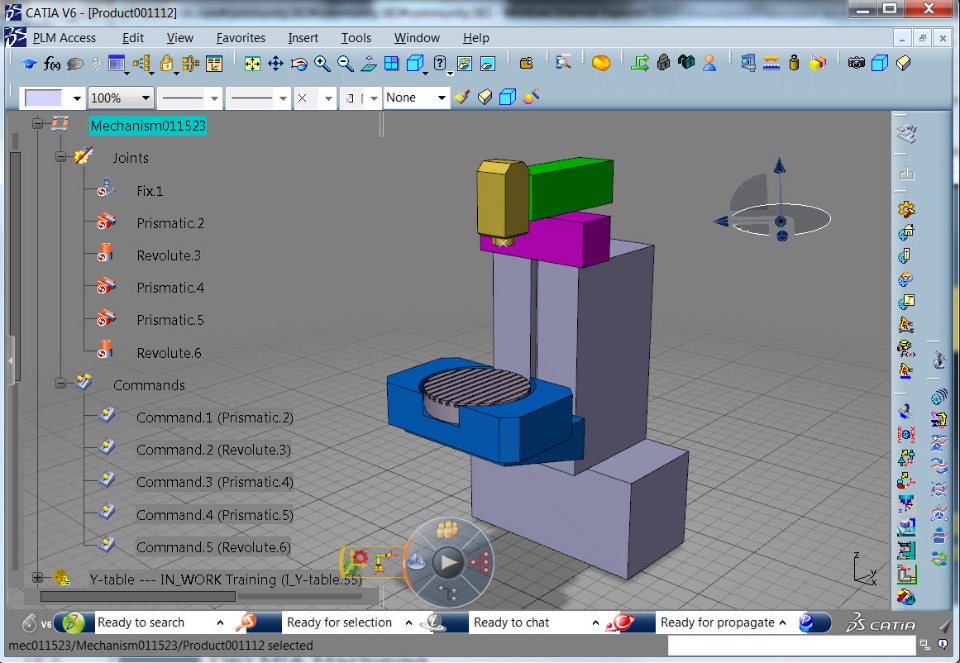Collapse the Joints tree branch

(60, 157)
